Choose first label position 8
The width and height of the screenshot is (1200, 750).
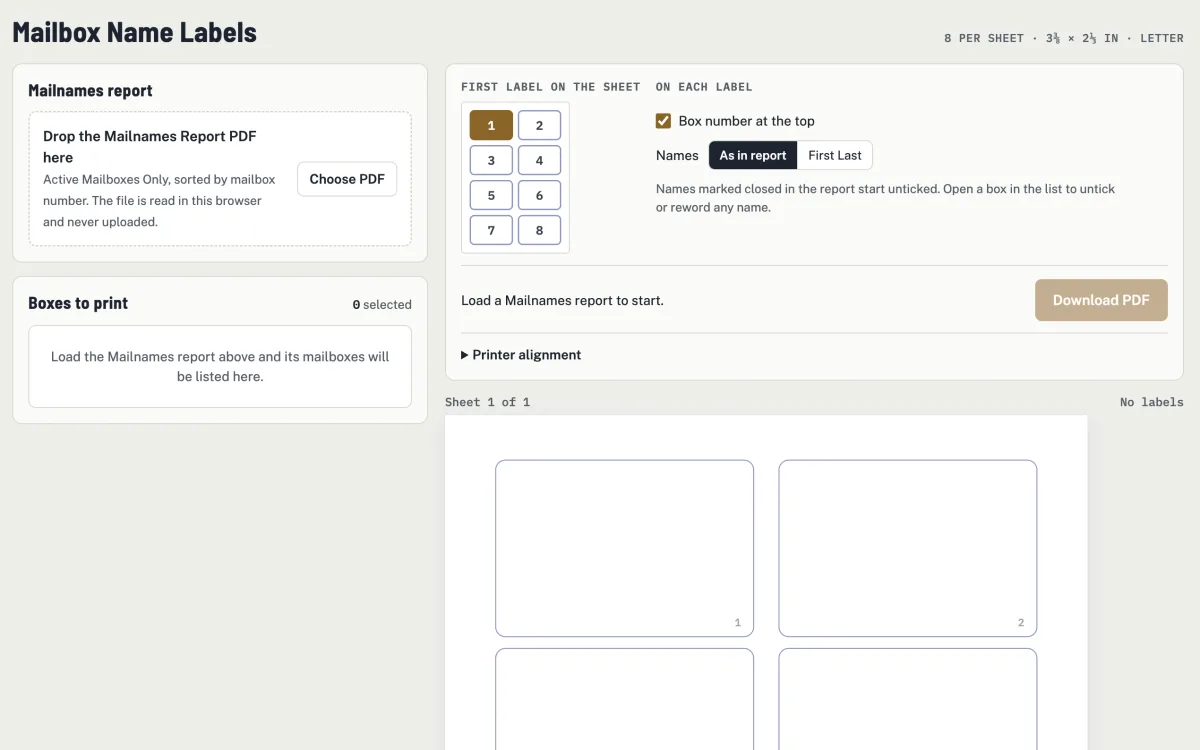click(x=539, y=230)
